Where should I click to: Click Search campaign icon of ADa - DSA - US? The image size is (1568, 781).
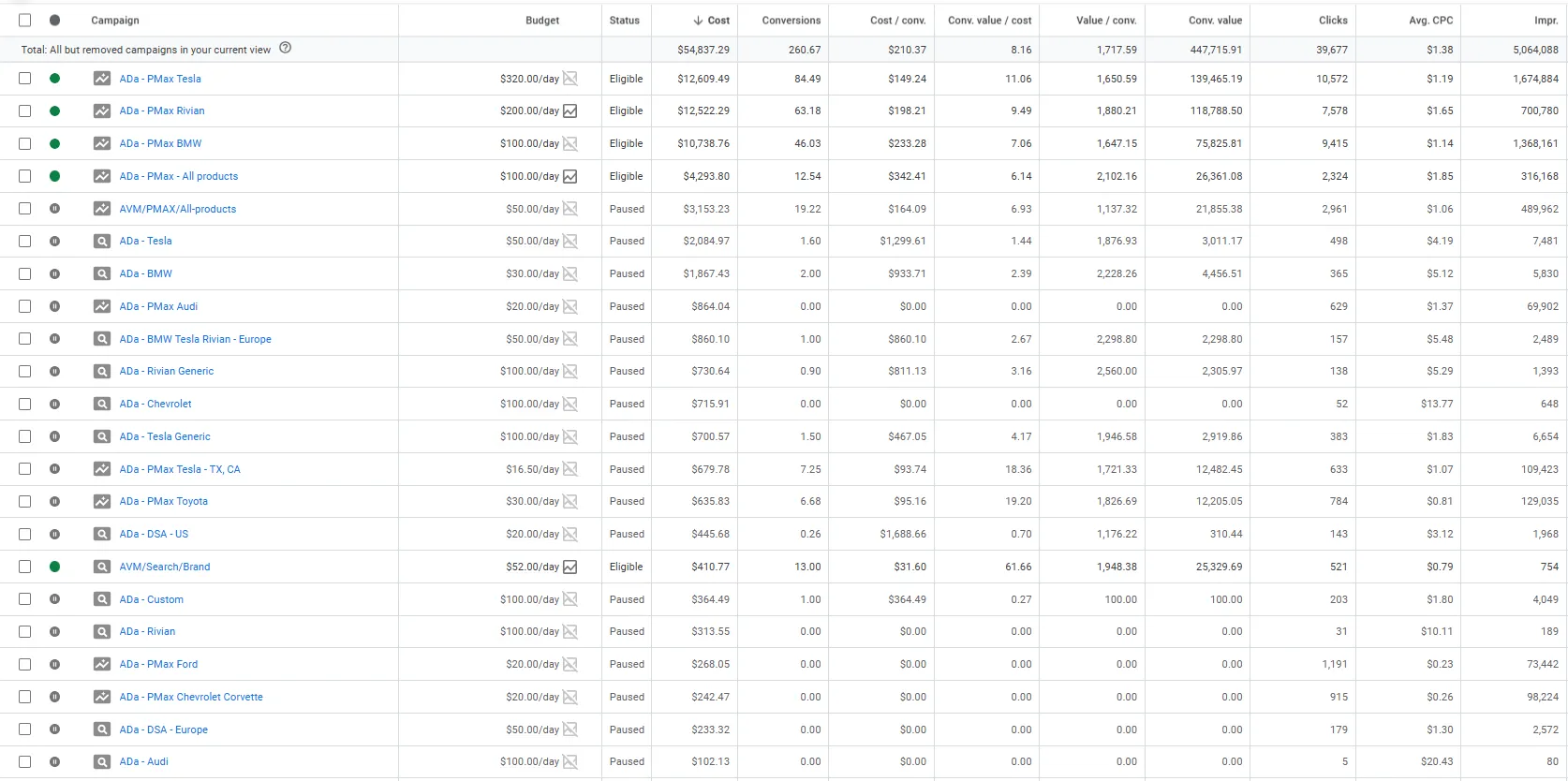(x=102, y=534)
